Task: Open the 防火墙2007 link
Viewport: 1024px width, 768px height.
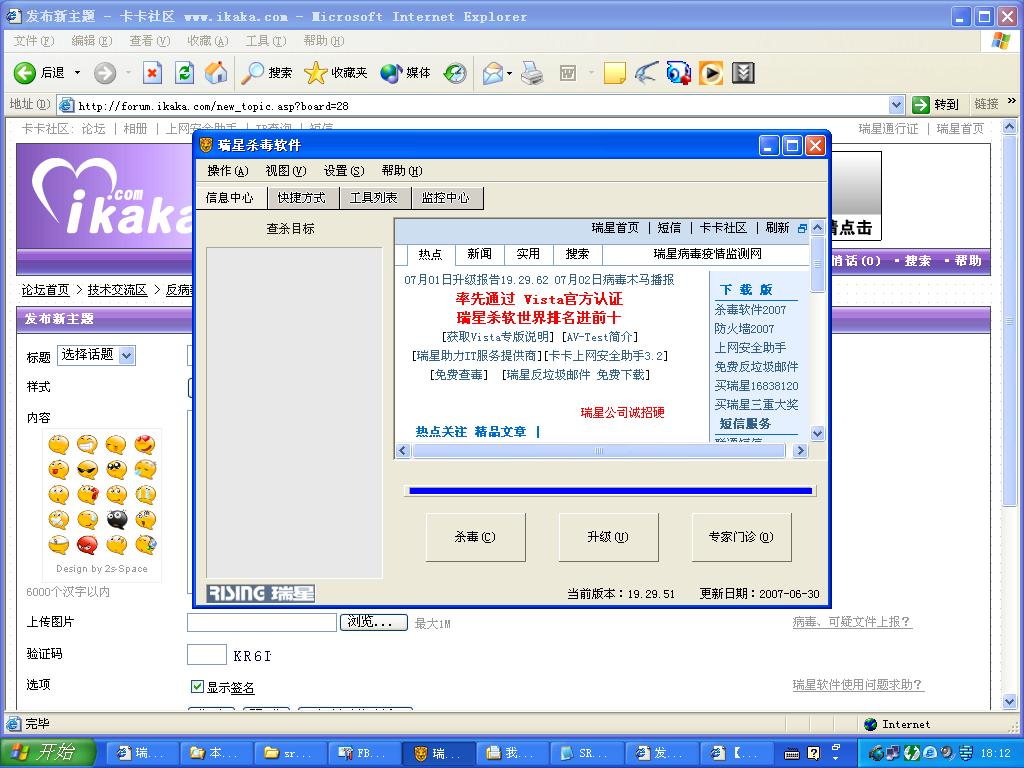Action: click(744, 328)
